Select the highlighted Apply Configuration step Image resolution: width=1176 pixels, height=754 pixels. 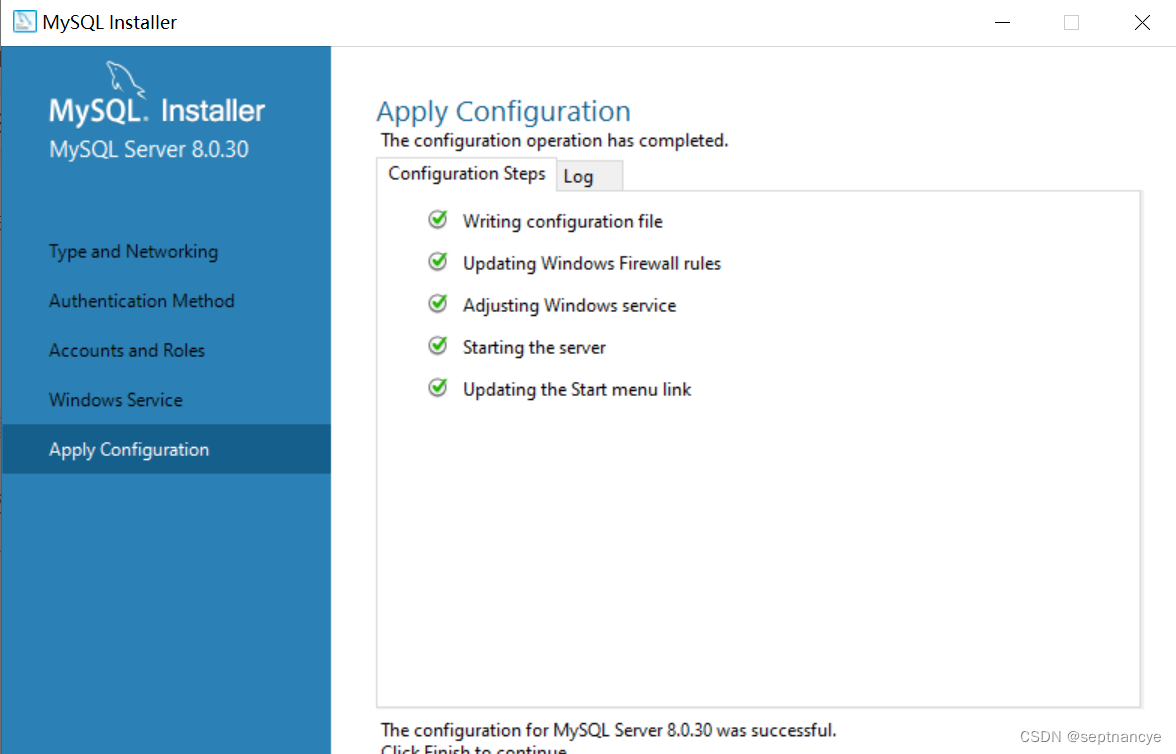point(128,449)
